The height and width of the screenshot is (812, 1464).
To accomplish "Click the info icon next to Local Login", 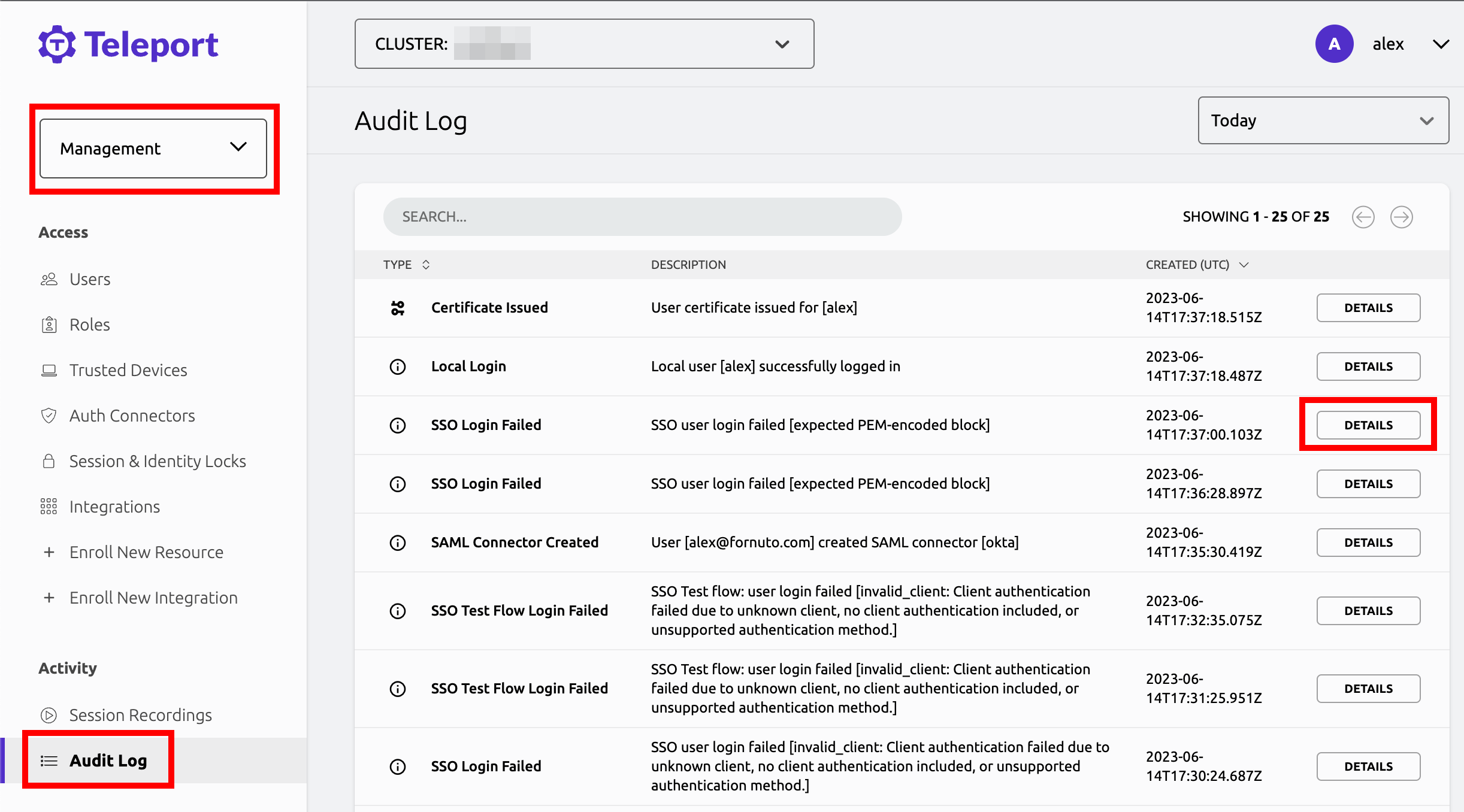I will click(x=398, y=366).
